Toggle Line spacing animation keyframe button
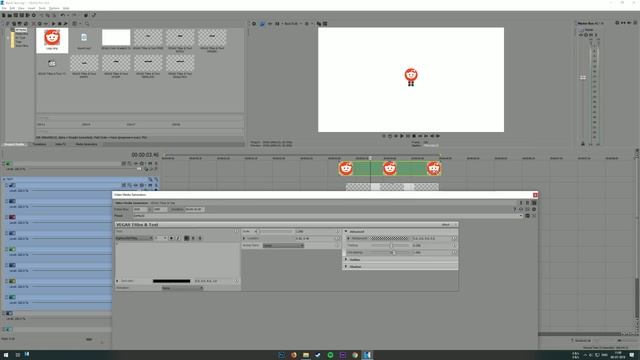Image resolution: width=640 pixels, height=360 pixels. 454,253
